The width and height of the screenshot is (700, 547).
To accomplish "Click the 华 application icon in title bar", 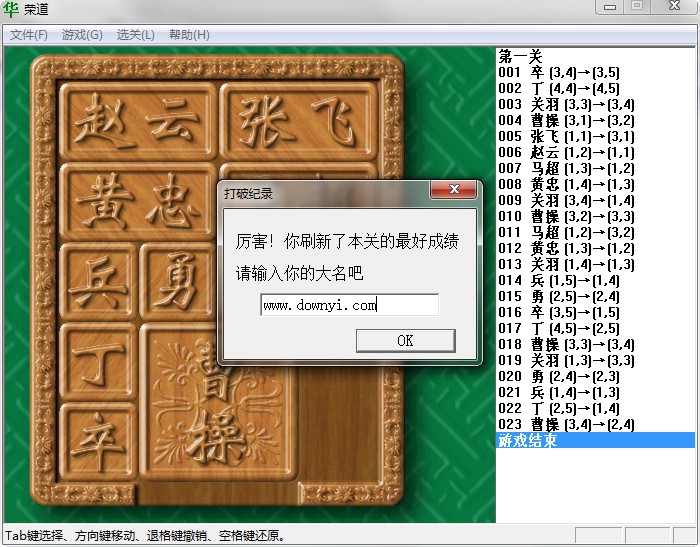I will (x=11, y=9).
